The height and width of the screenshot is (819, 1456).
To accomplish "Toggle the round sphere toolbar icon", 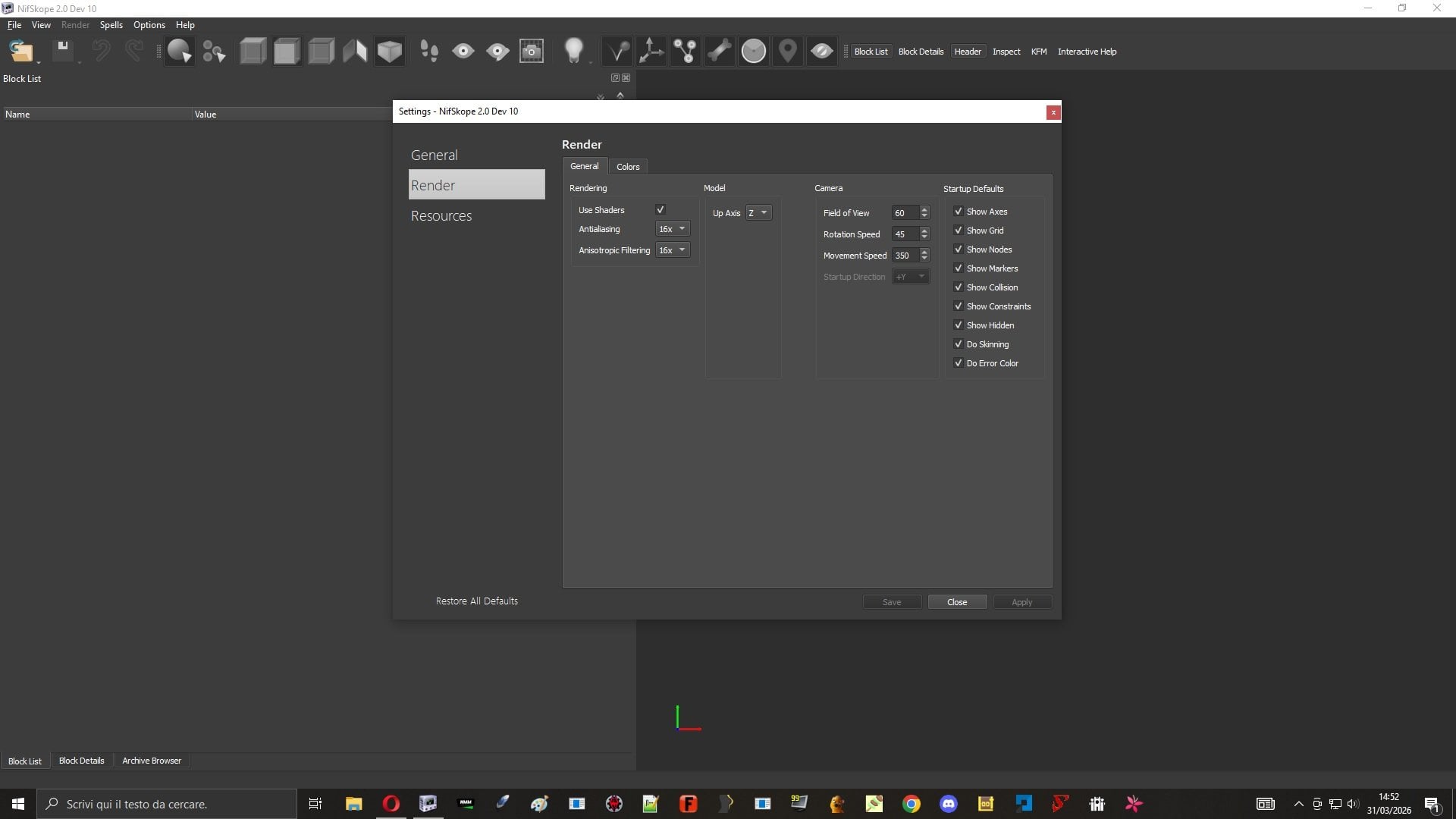I will pyautogui.click(x=754, y=52).
